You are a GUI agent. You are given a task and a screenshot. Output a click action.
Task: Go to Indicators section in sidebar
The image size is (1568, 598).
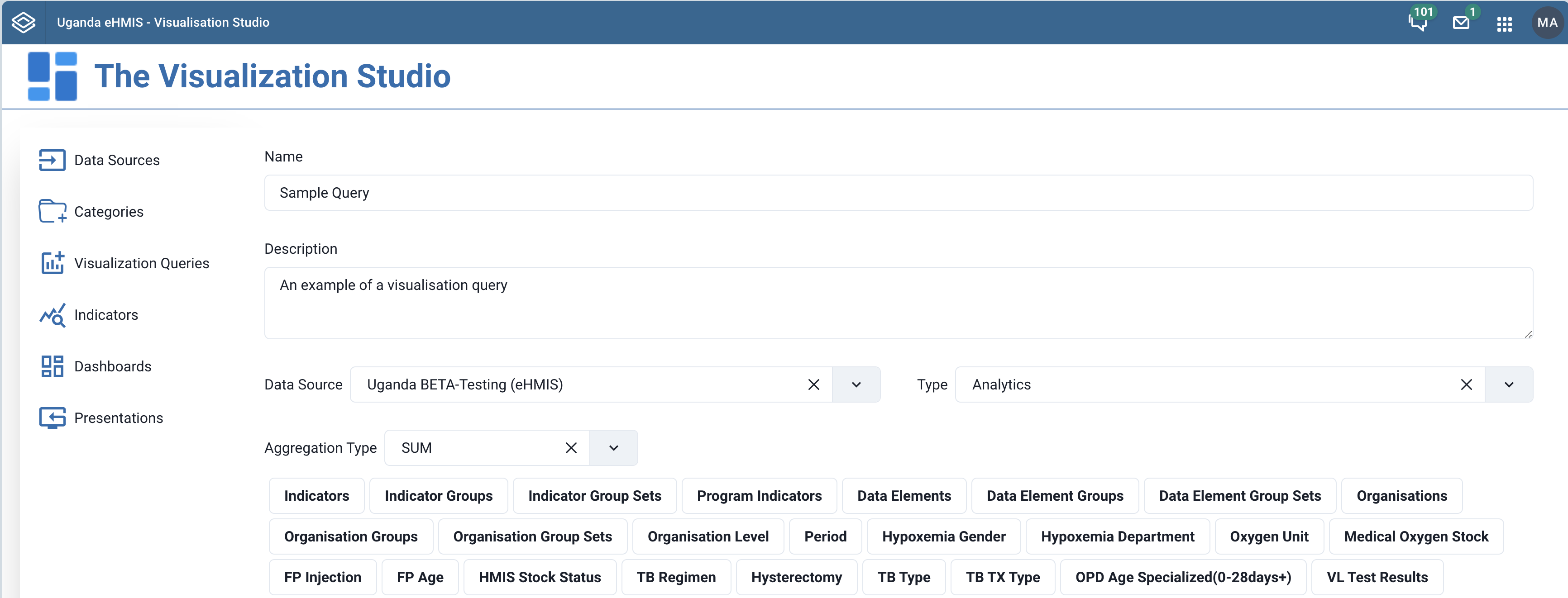pyautogui.click(x=106, y=315)
